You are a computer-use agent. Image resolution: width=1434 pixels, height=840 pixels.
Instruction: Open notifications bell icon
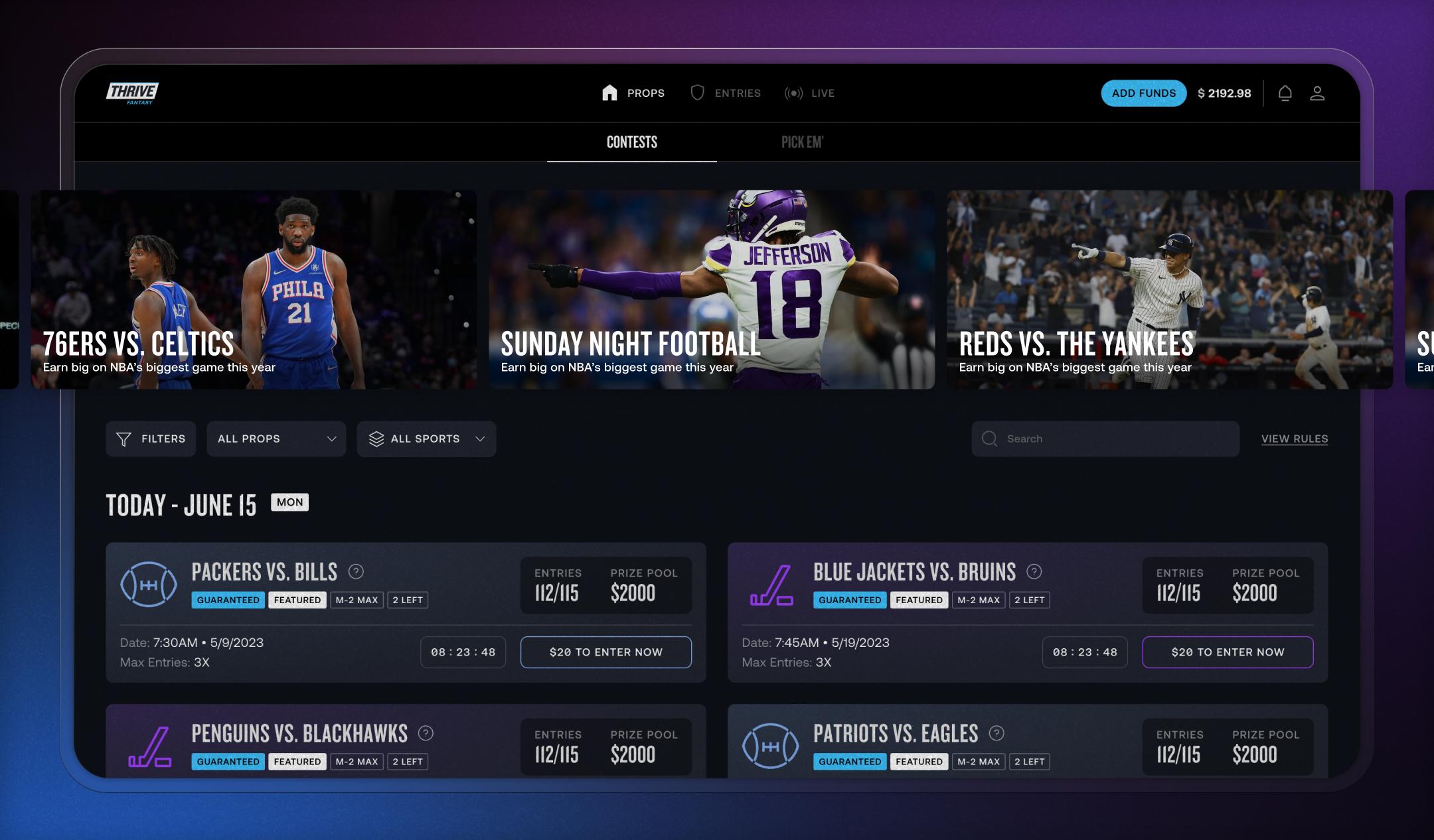tap(1285, 94)
